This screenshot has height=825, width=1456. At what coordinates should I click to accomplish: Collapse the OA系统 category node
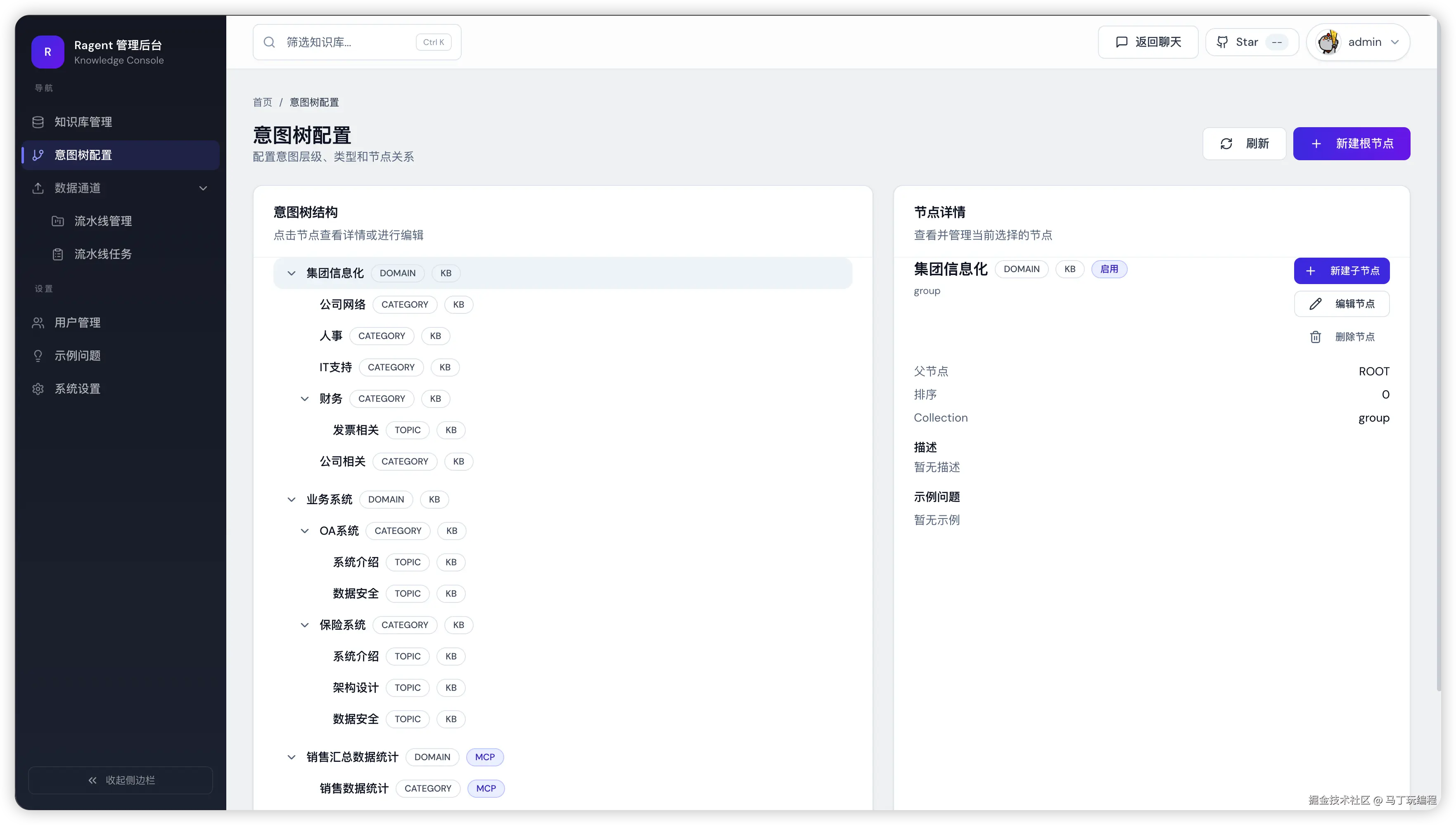(304, 531)
